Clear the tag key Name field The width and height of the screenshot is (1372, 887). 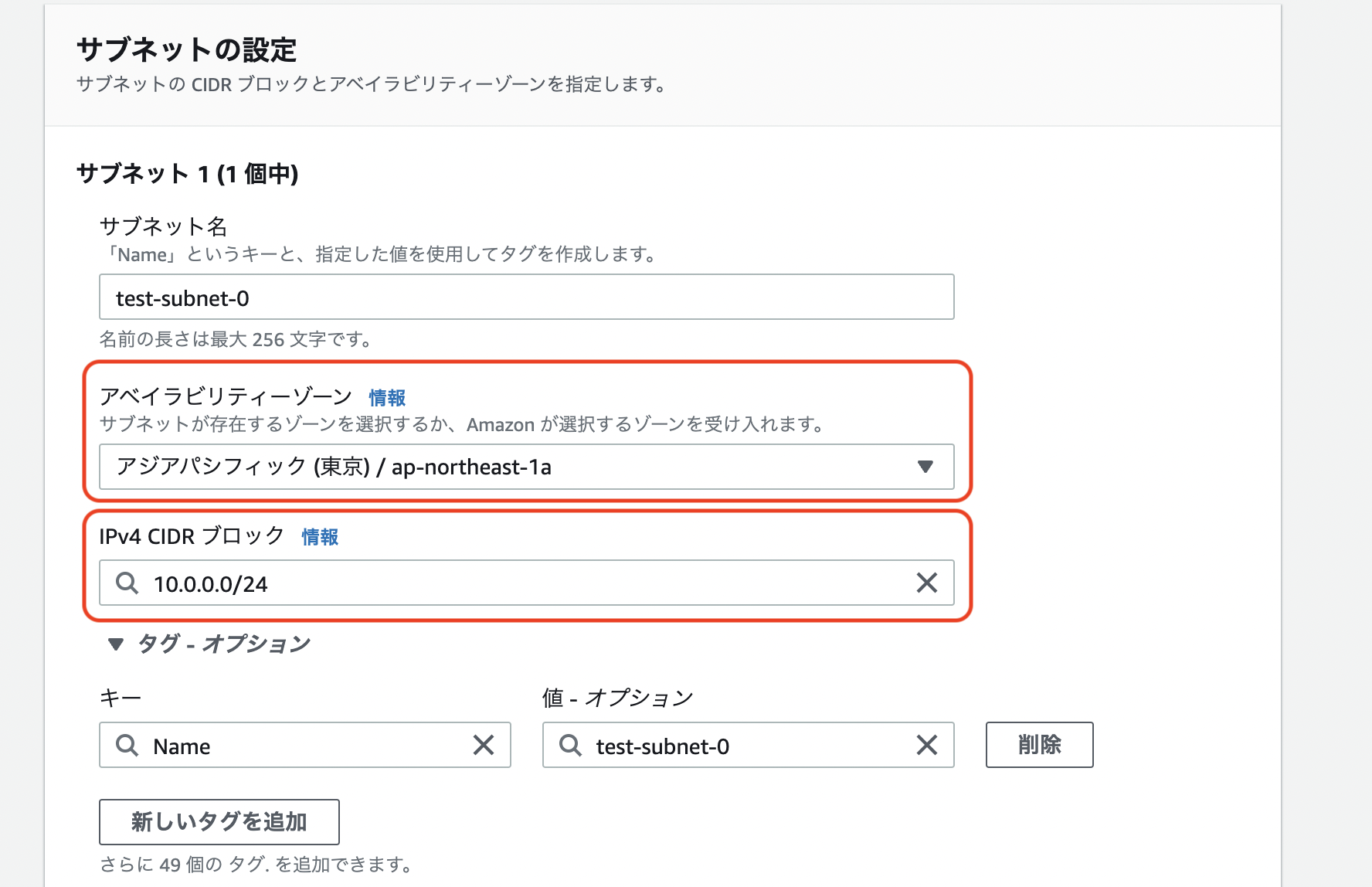click(484, 745)
